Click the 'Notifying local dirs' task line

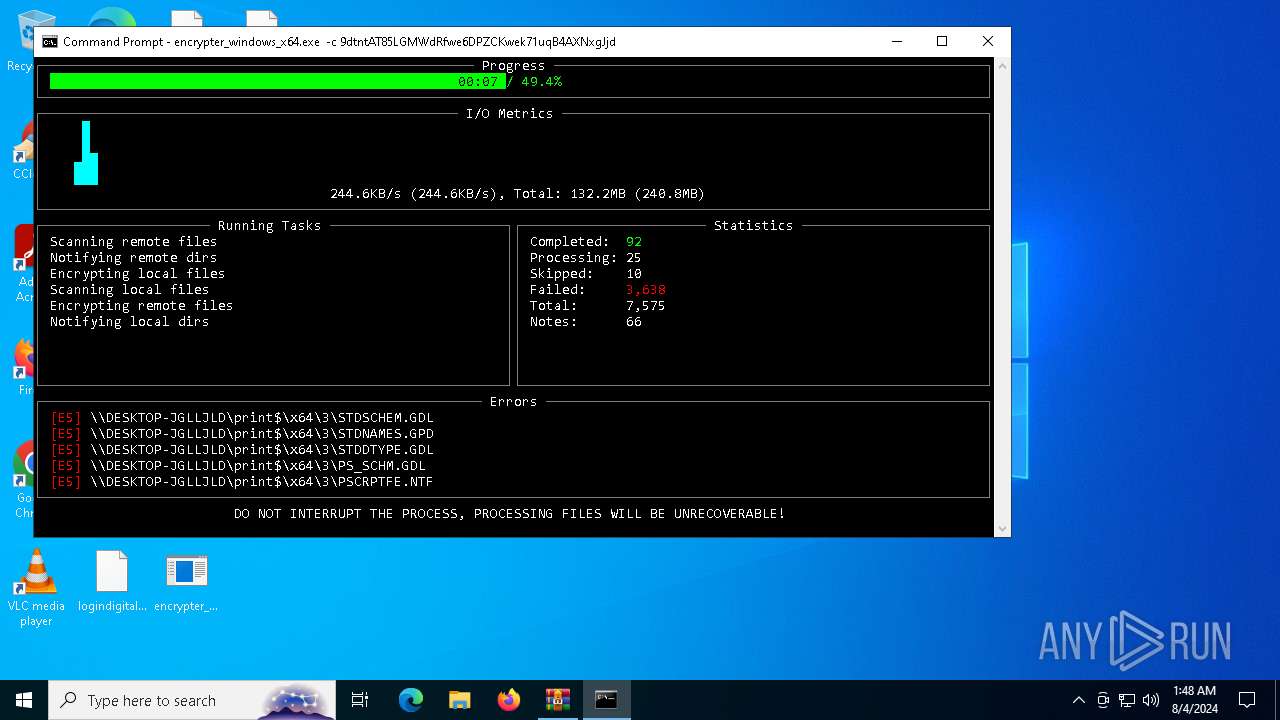click(129, 321)
